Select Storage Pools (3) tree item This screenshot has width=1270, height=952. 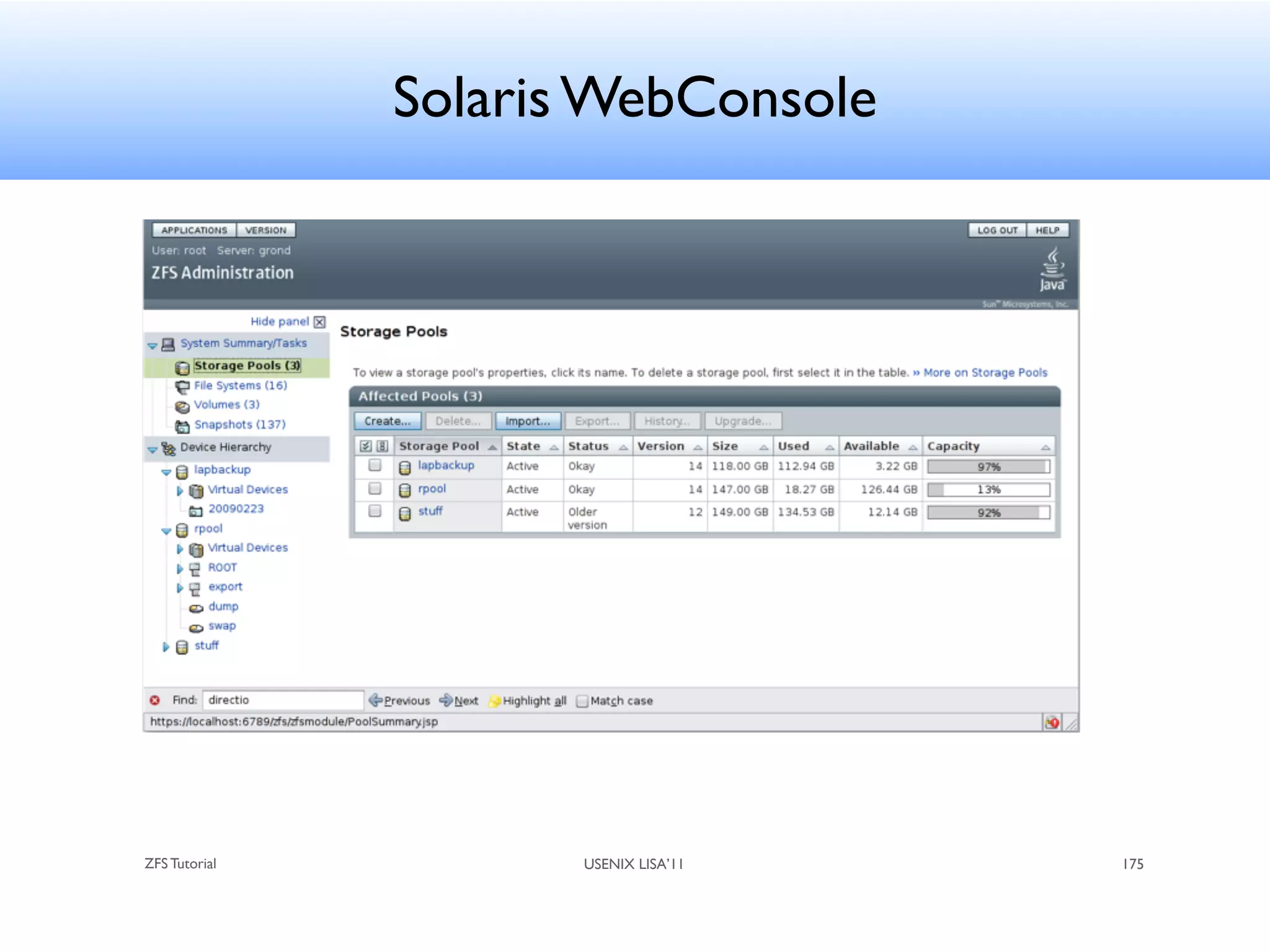pos(247,366)
